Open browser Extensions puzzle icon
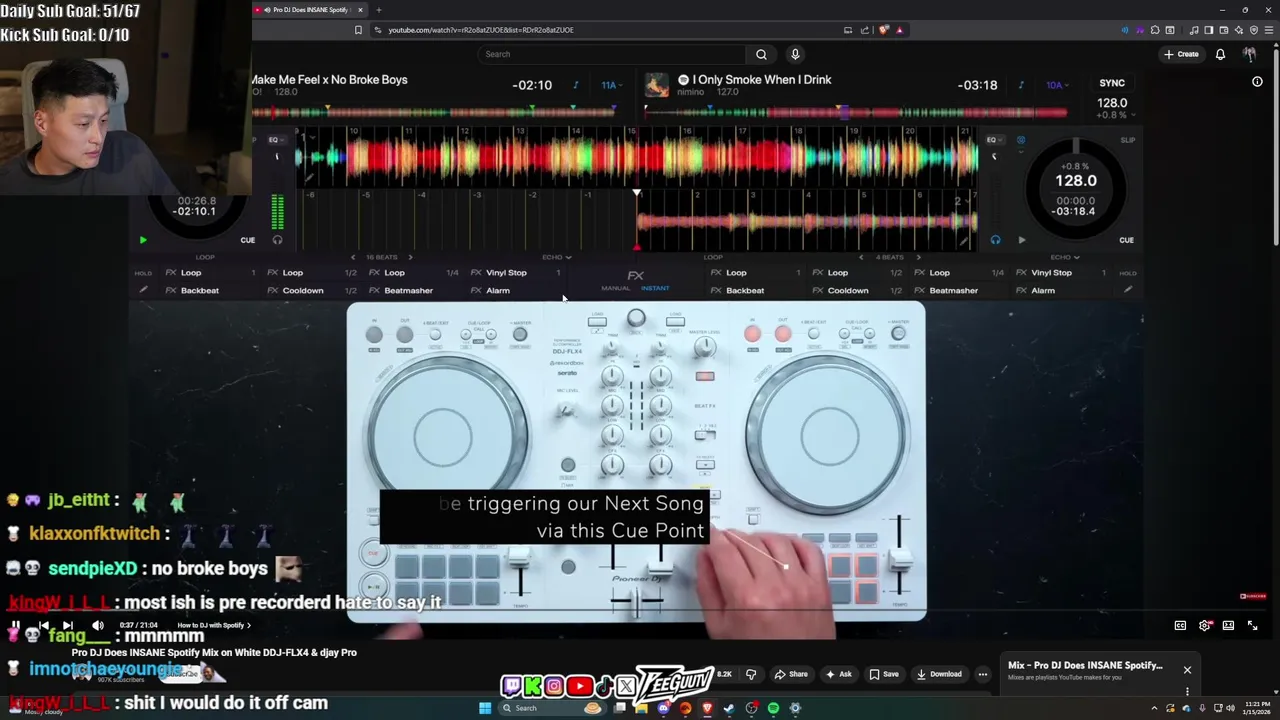 coord(1155,30)
